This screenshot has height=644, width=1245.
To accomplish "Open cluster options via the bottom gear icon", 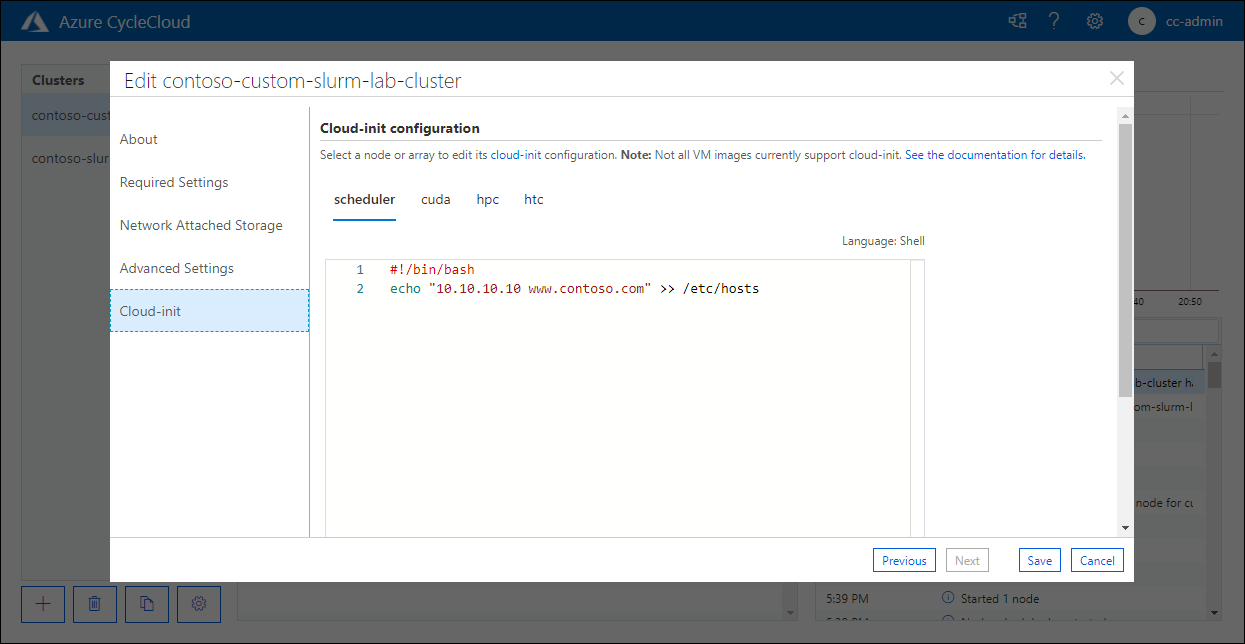I will click(198, 604).
